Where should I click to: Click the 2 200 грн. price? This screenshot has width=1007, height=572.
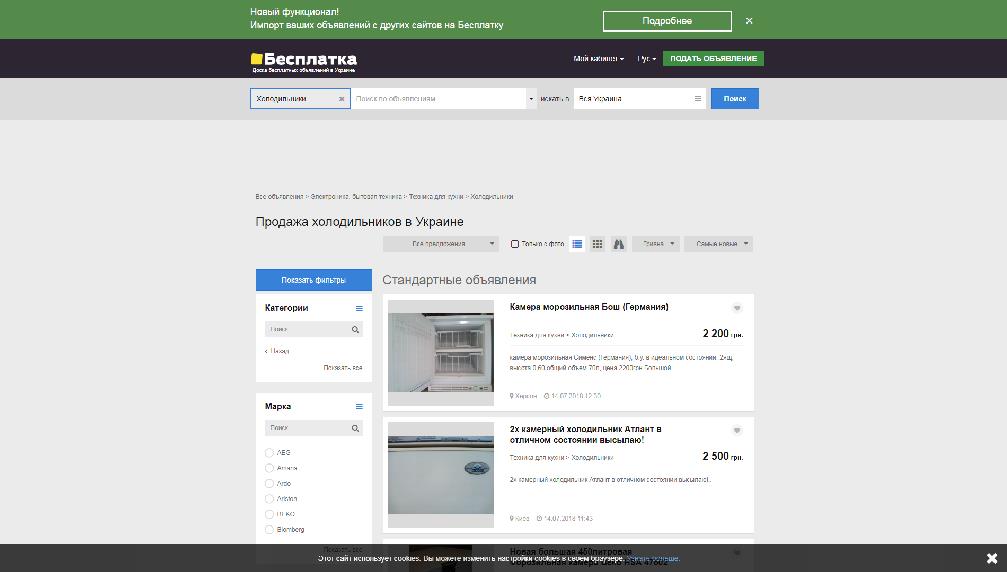point(722,334)
